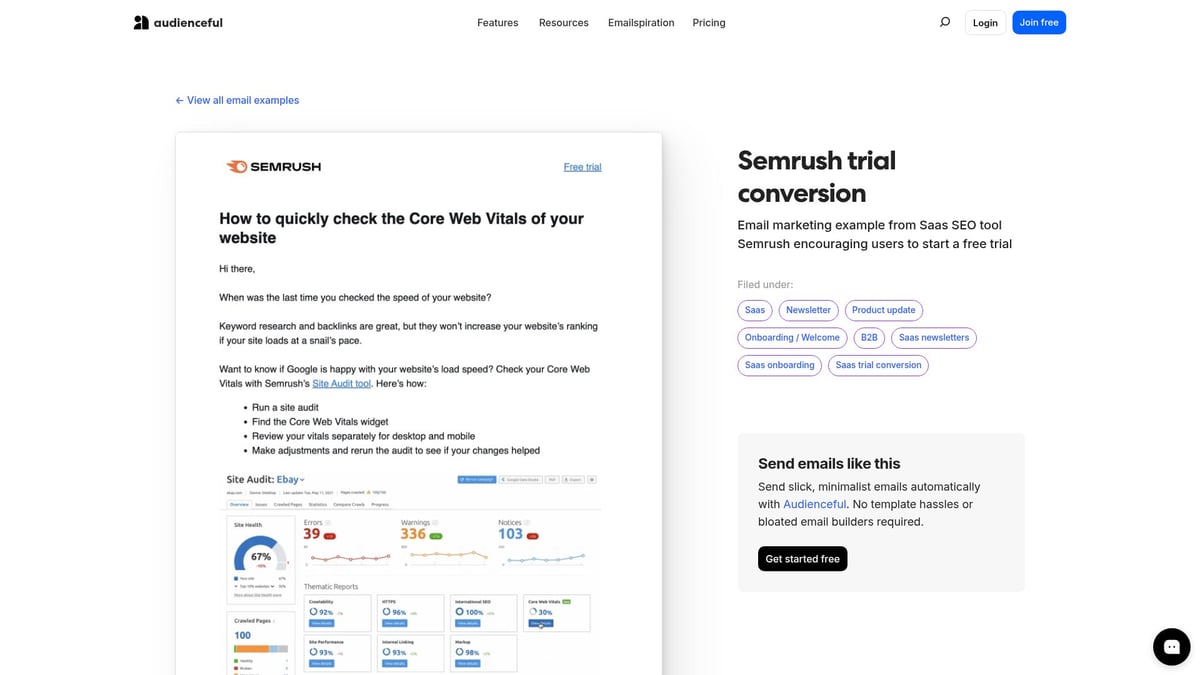This screenshot has height=675, width=1200.
Task: Open Emailspiration in the top navigation
Action: point(641,22)
